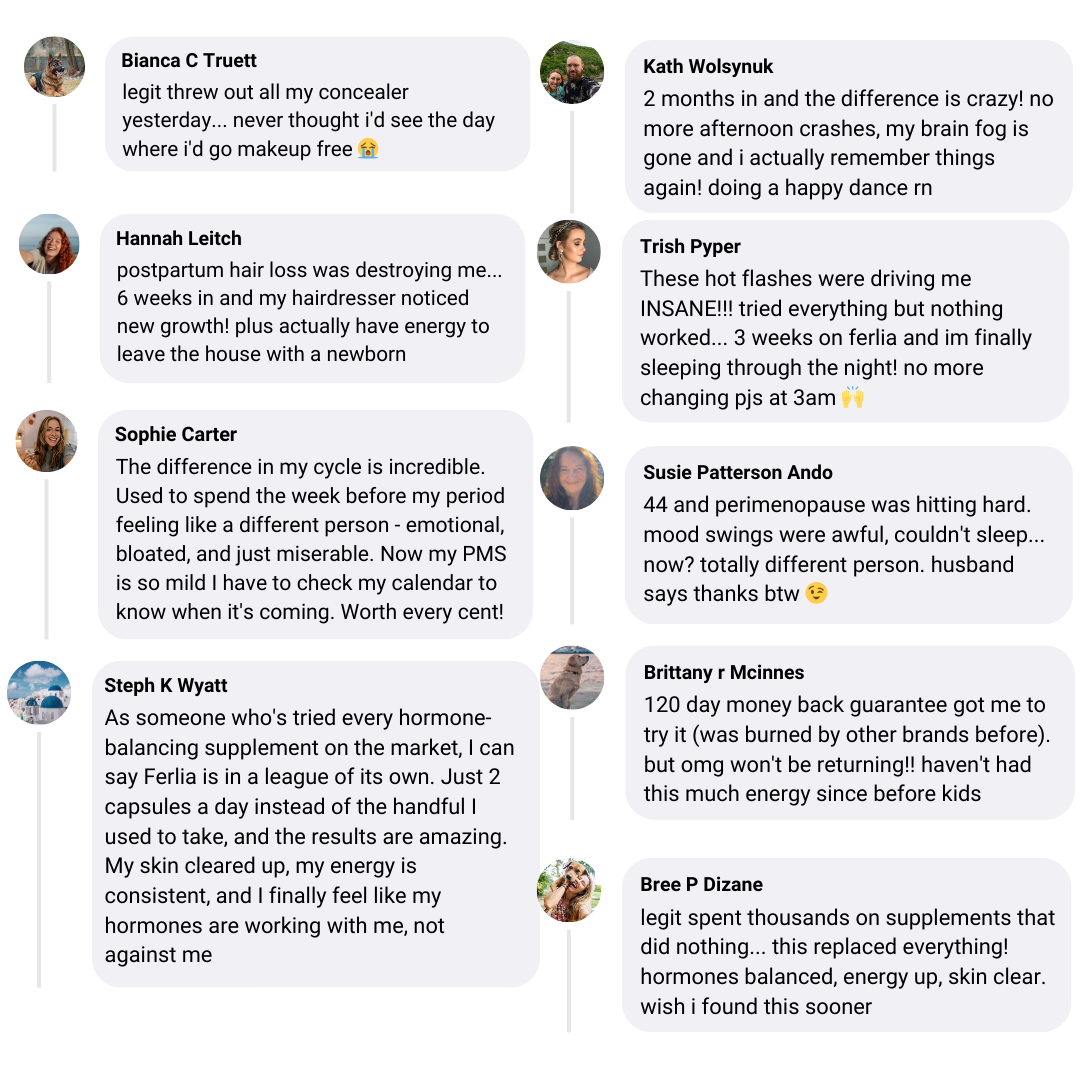1080x1080 pixels.
Task: Click Bree P Dizane's profile picture
Action: coord(569,890)
